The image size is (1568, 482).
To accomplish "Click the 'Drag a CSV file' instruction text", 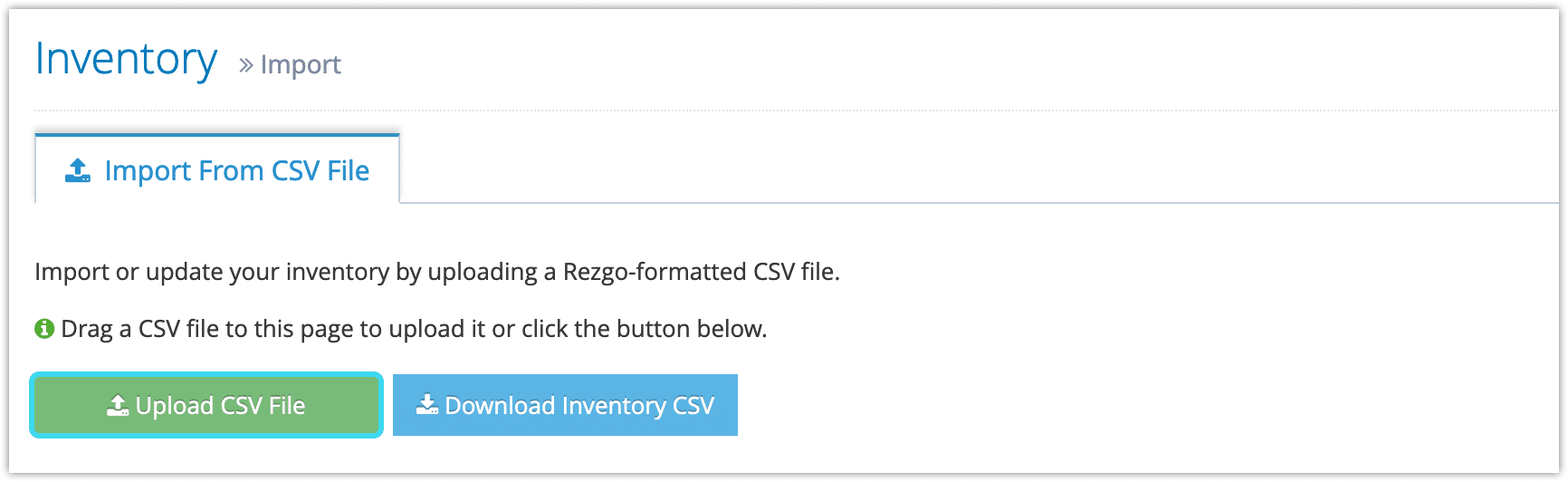I will point(414,328).
